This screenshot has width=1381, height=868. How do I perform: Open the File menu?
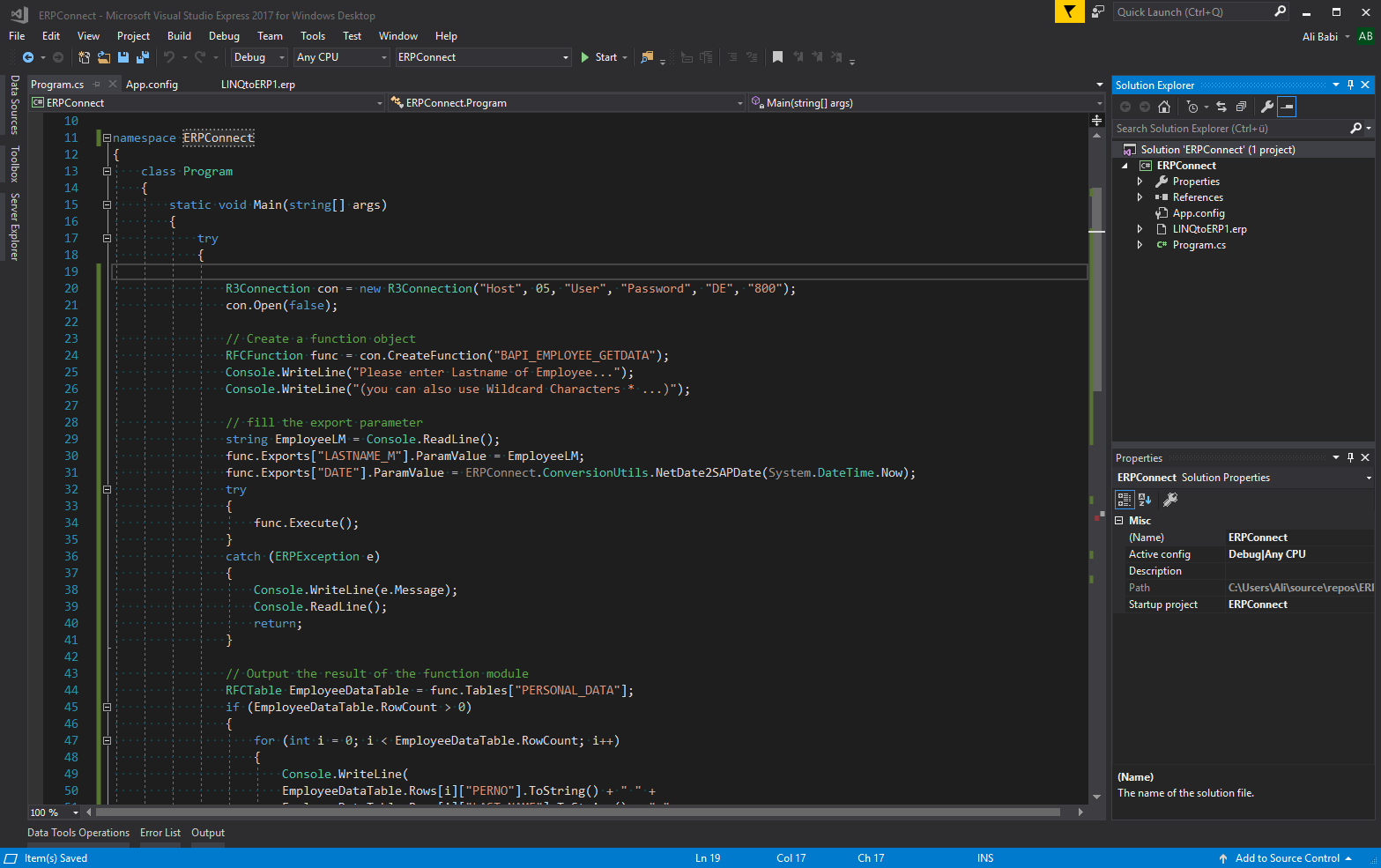(17, 36)
